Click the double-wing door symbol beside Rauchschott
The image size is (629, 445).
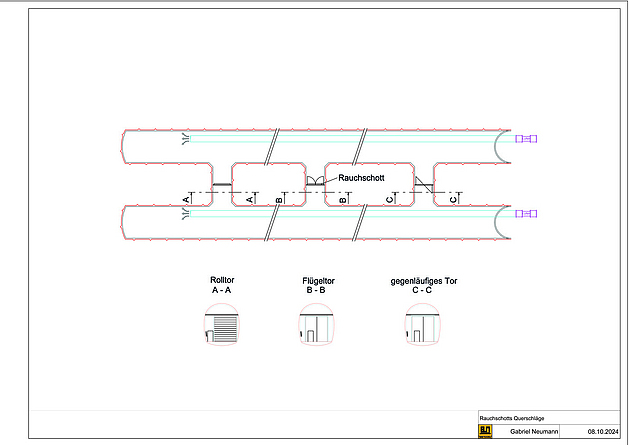point(315,181)
